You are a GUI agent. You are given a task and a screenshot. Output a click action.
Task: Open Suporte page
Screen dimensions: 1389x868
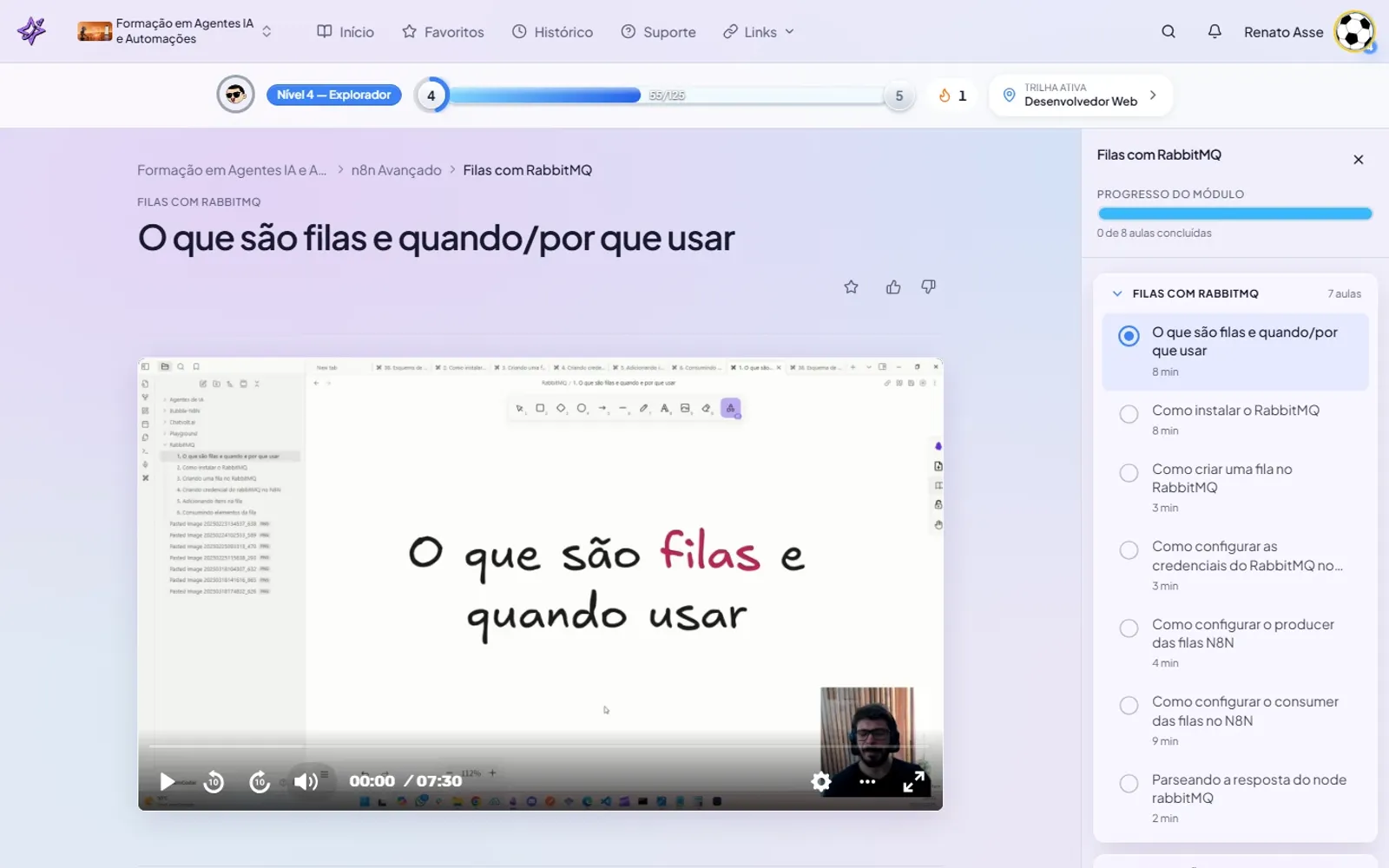tap(658, 32)
